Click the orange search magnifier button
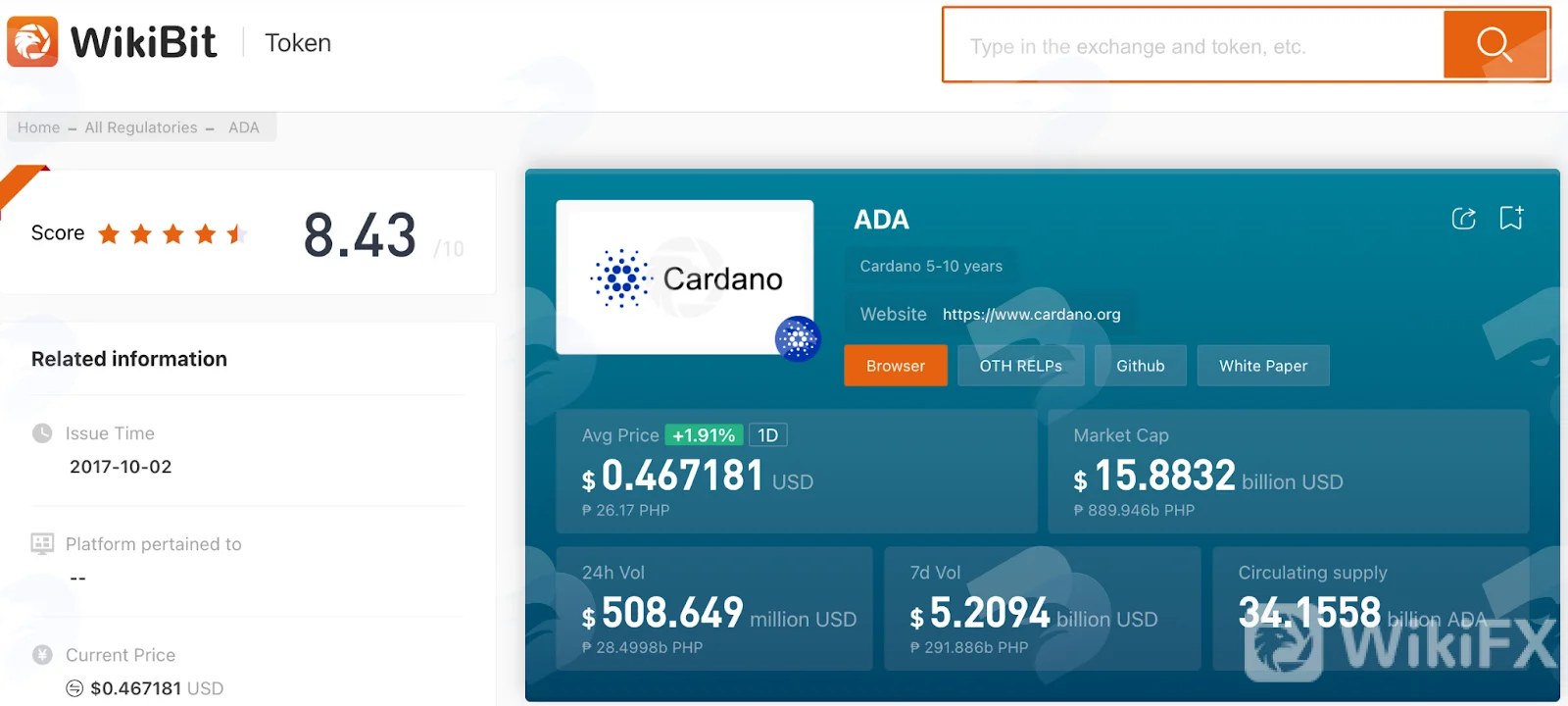The height and width of the screenshot is (706, 1568). click(1494, 44)
